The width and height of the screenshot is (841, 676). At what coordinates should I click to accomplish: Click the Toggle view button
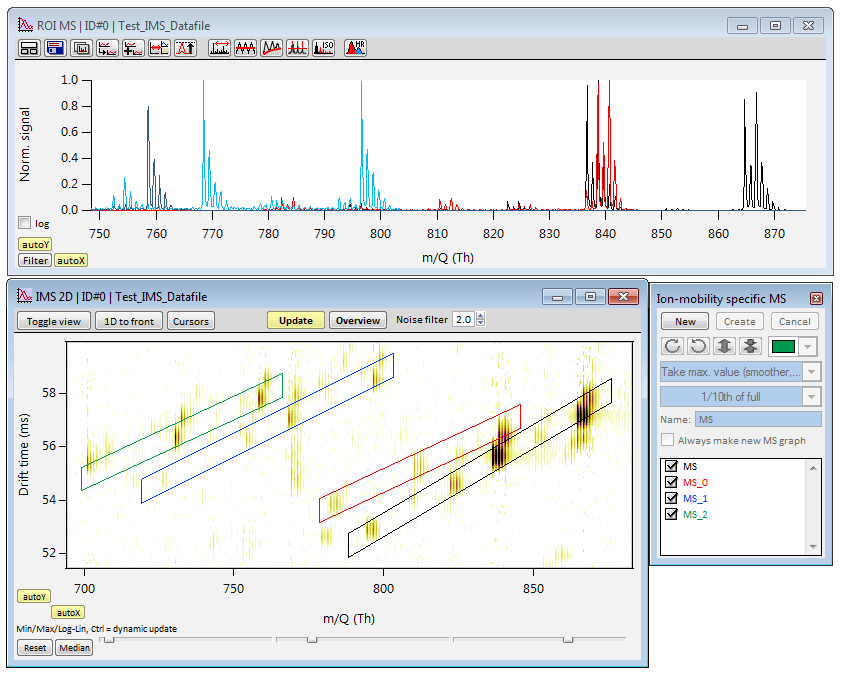pyautogui.click(x=54, y=321)
